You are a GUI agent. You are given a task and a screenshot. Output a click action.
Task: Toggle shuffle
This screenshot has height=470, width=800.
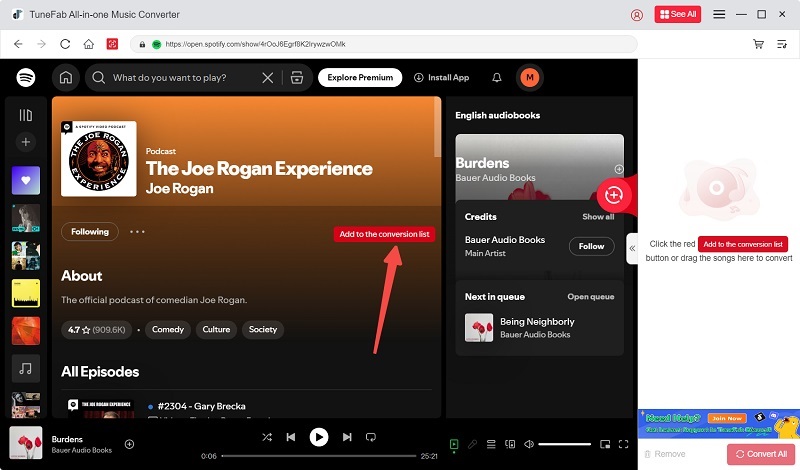pyautogui.click(x=267, y=437)
